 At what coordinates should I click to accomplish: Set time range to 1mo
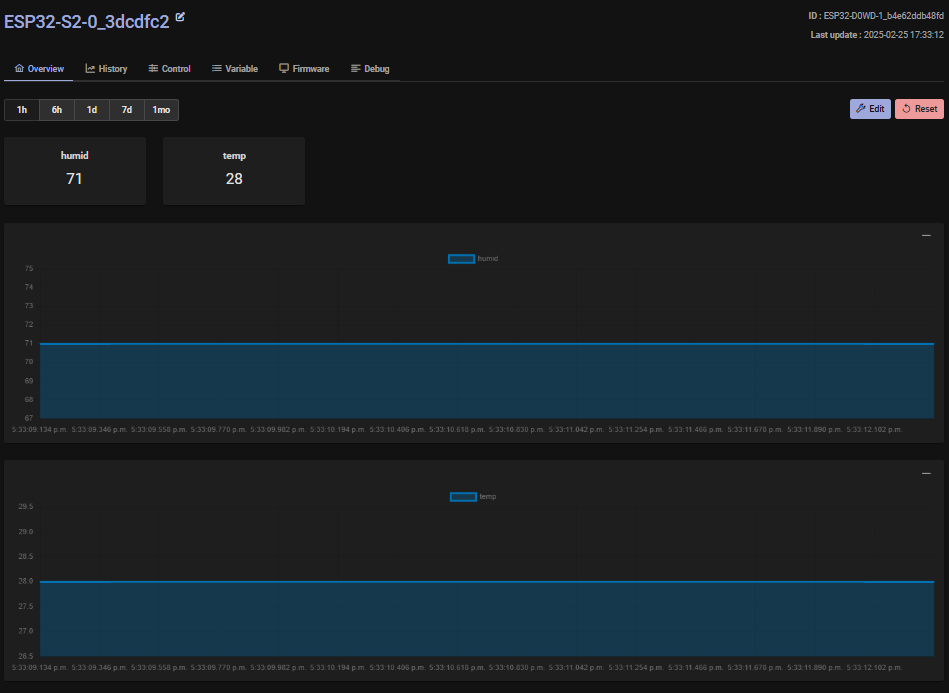(x=161, y=110)
